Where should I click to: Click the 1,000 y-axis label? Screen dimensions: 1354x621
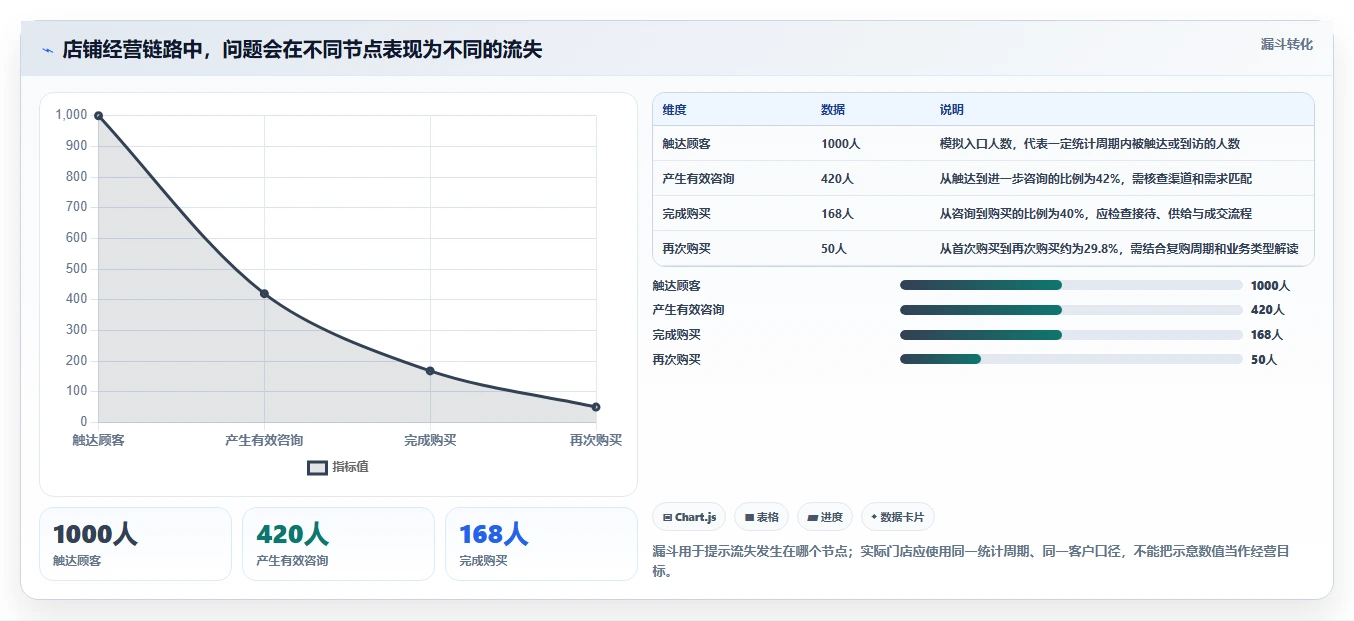coord(72,115)
